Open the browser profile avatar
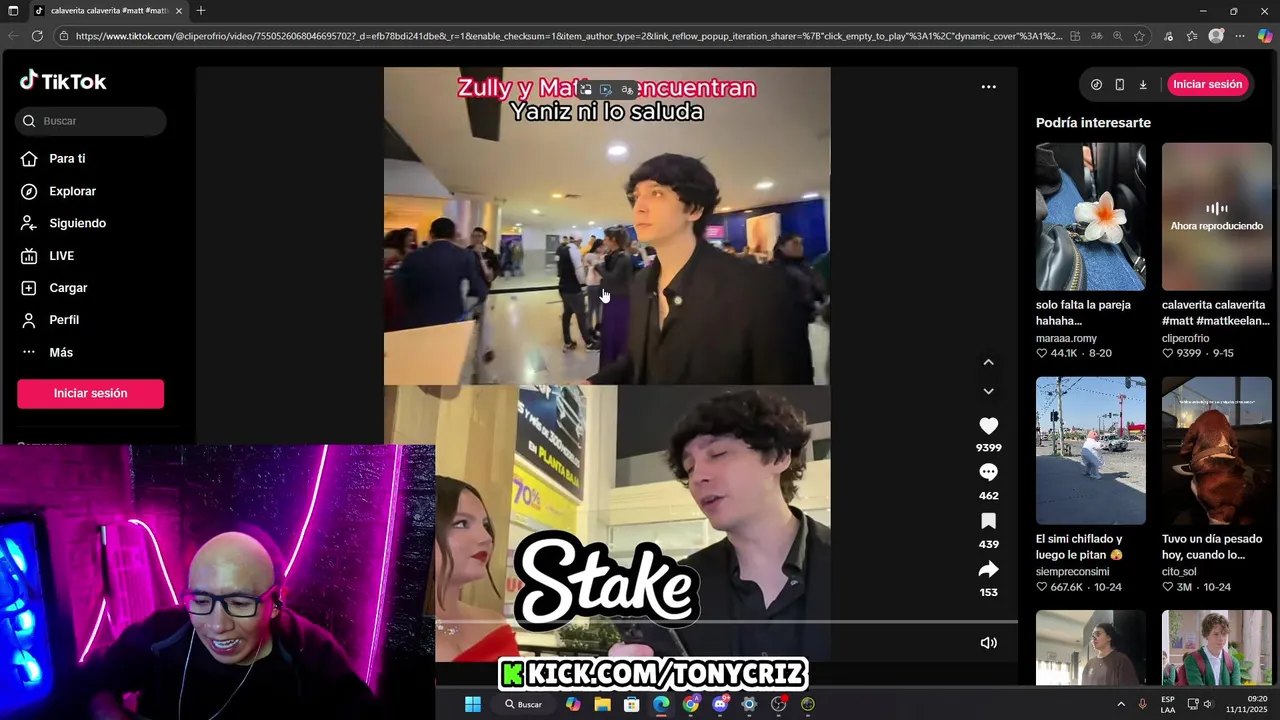The height and width of the screenshot is (720, 1280). coord(1216,36)
